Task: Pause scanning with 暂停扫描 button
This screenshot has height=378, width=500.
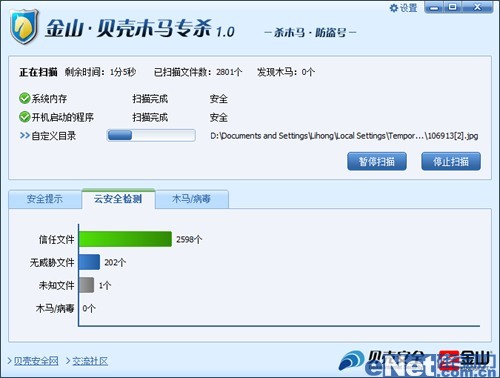Action: [x=377, y=162]
